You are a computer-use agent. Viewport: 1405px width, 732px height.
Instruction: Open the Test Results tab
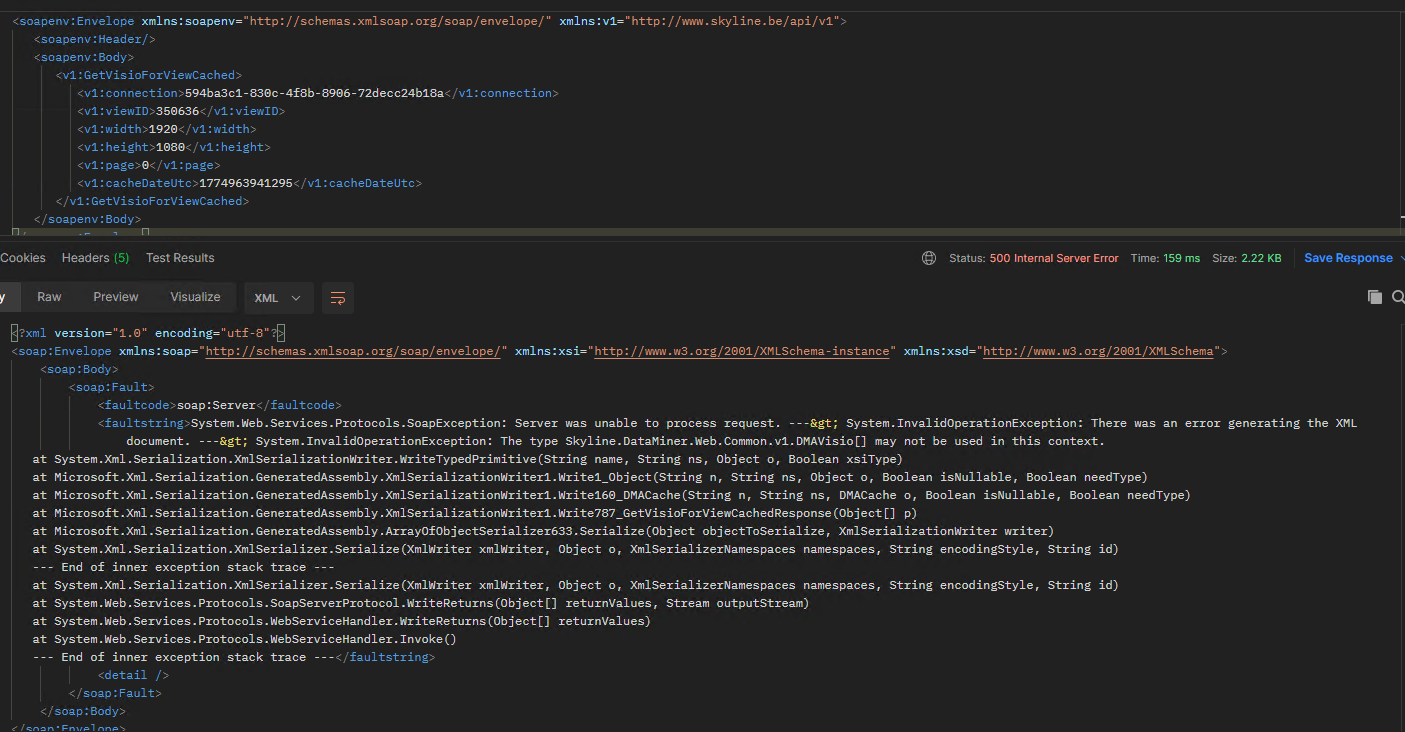180,258
